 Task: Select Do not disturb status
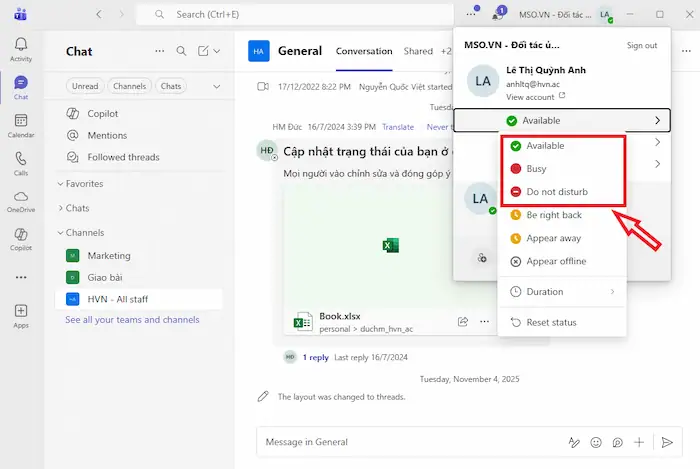pos(556,192)
